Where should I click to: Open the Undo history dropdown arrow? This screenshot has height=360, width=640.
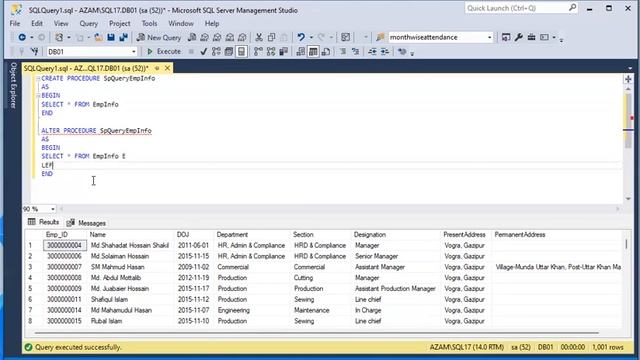(x=311, y=37)
